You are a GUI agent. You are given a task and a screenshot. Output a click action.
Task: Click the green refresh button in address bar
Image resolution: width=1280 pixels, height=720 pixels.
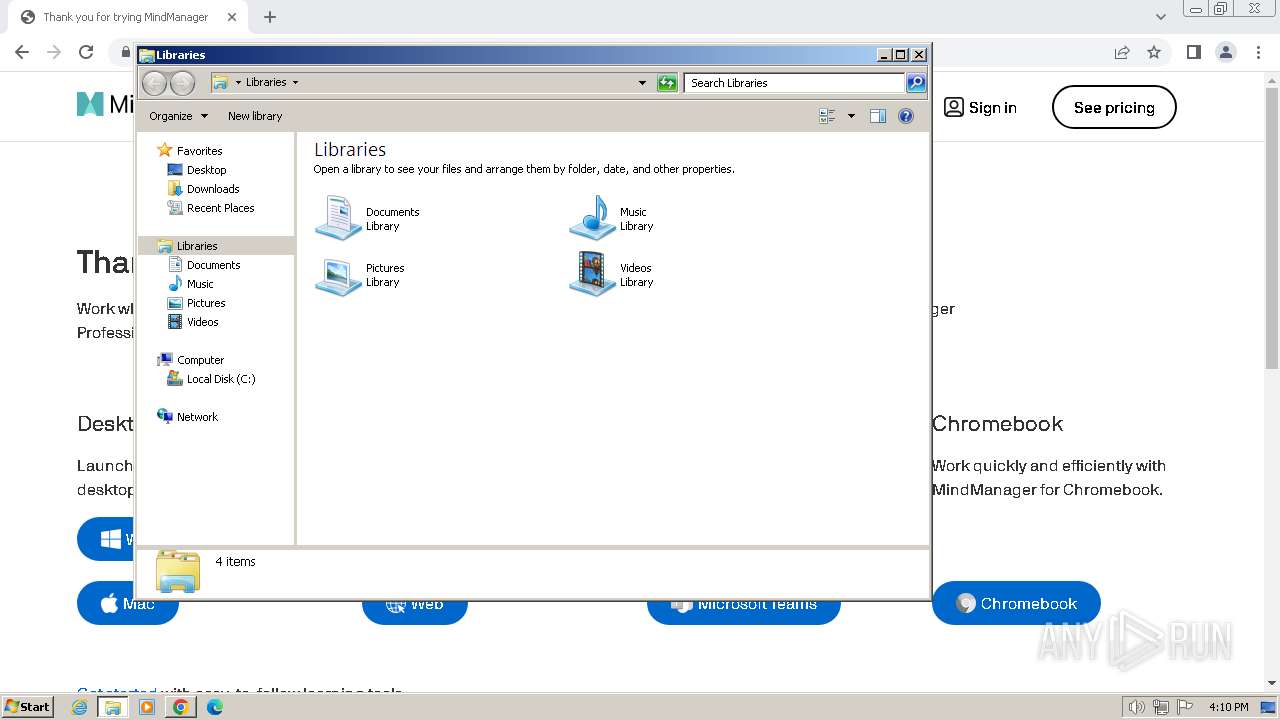click(x=667, y=83)
